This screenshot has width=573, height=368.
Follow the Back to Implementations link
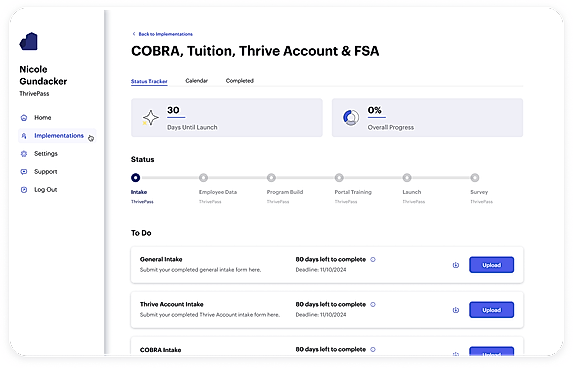pyautogui.click(x=165, y=34)
